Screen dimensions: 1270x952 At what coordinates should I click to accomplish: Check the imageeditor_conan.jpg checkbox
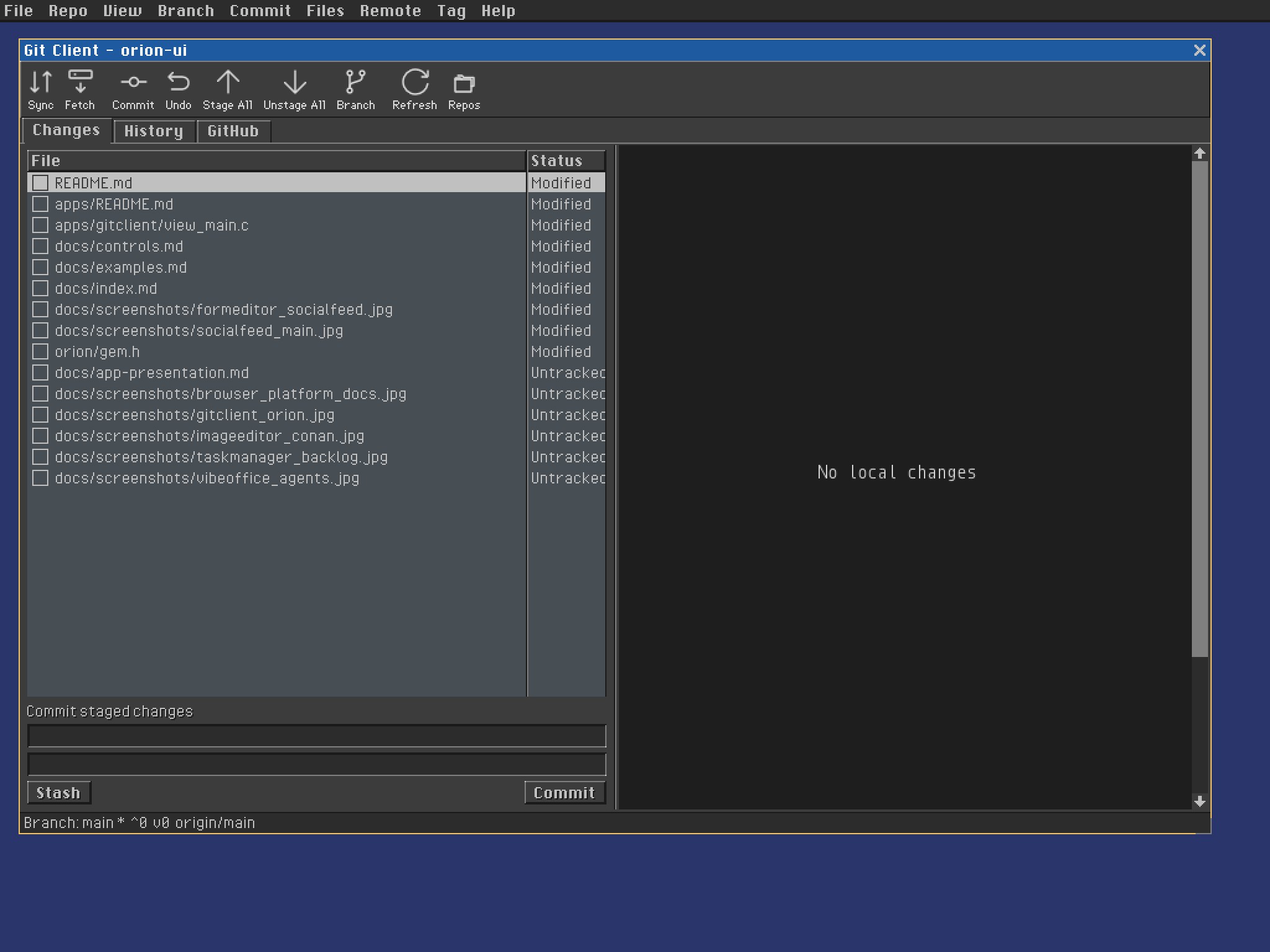(40, 436)
